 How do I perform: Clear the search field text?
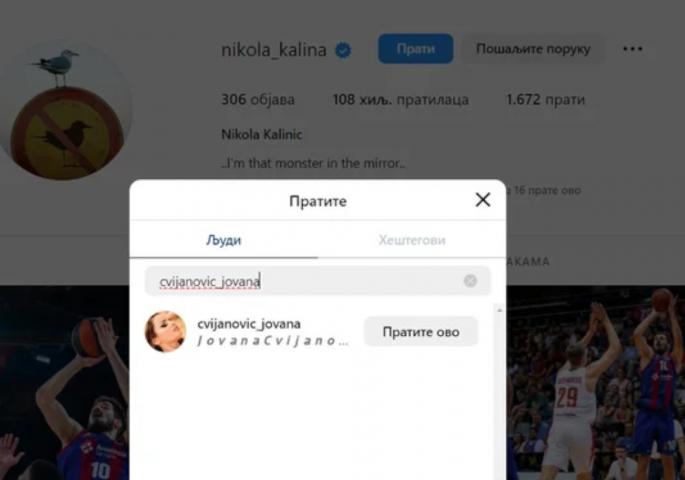[470, 281]
